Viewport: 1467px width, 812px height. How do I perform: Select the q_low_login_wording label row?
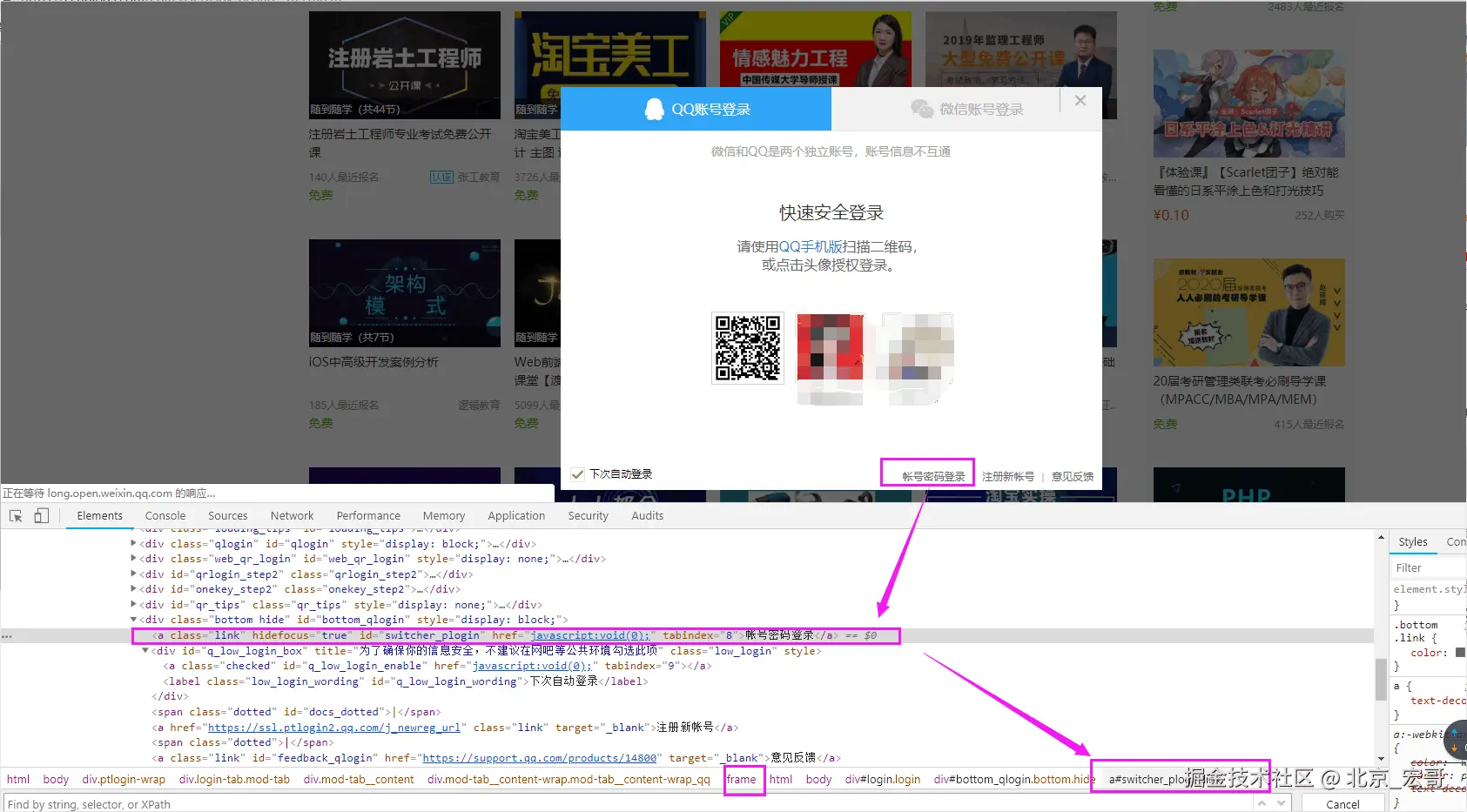[406, 681]
